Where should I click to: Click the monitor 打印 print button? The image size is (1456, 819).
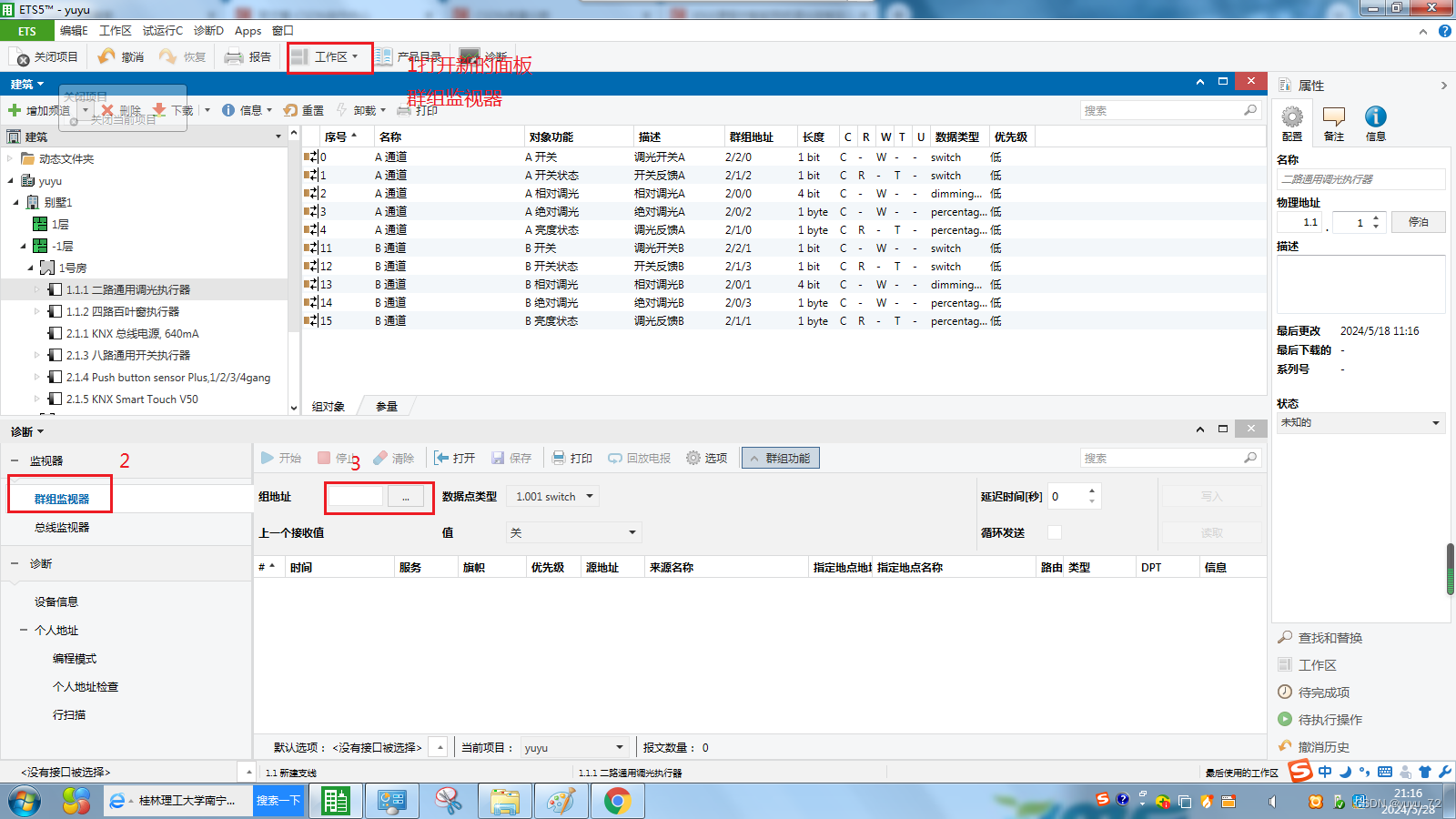571,458
